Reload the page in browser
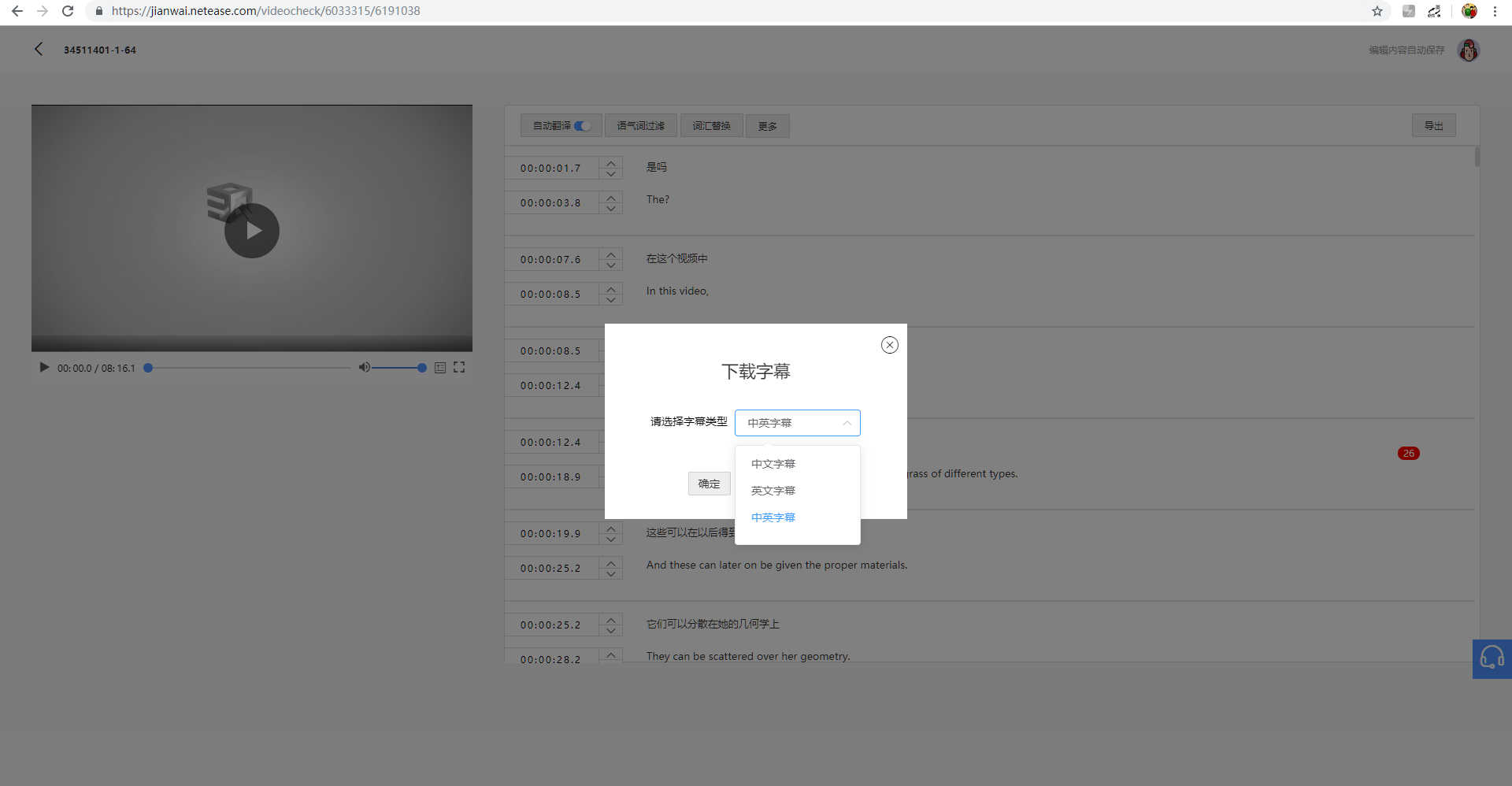This screenshot has width=1512, height=786. [68, 11]
